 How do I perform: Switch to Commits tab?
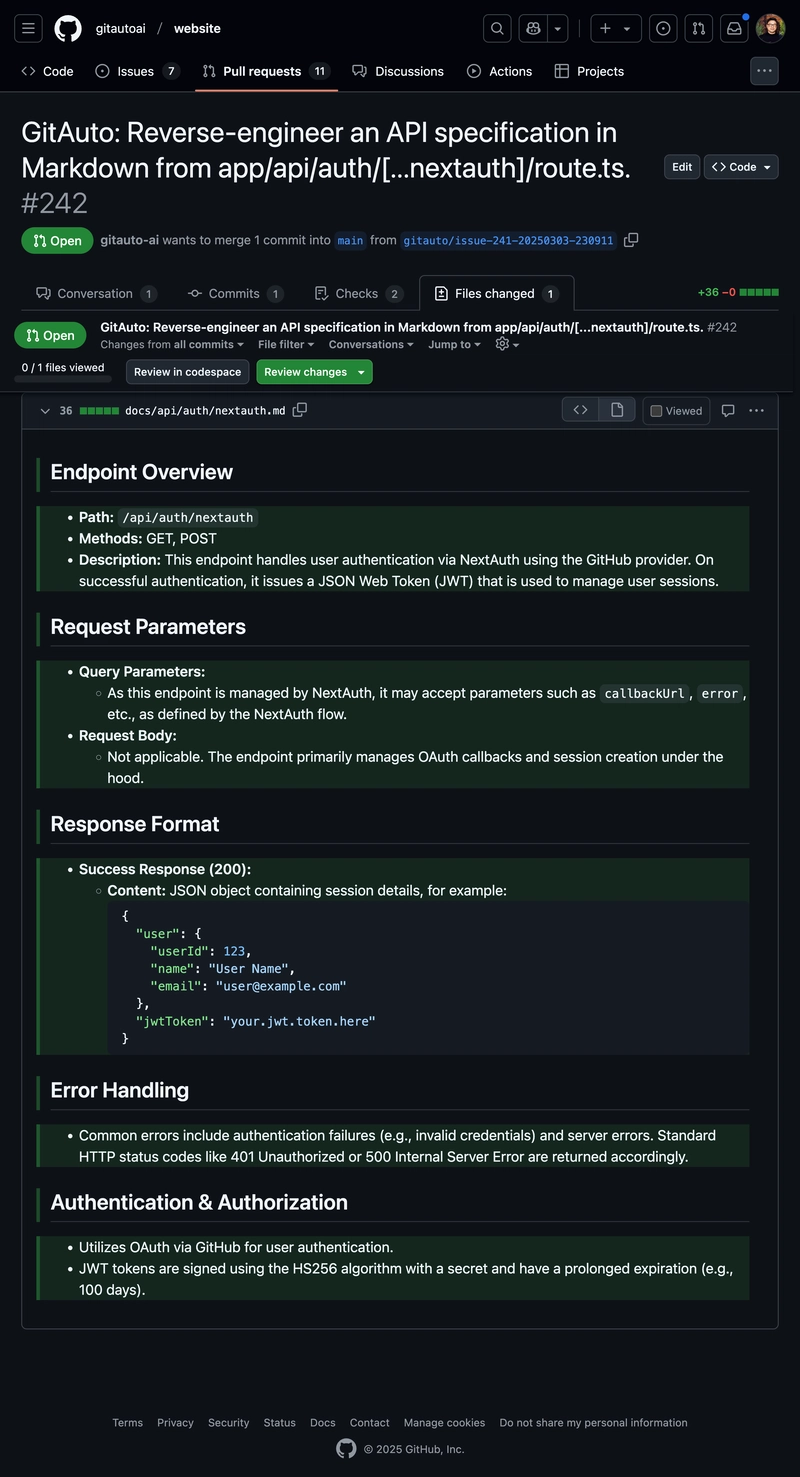point(236,293)
